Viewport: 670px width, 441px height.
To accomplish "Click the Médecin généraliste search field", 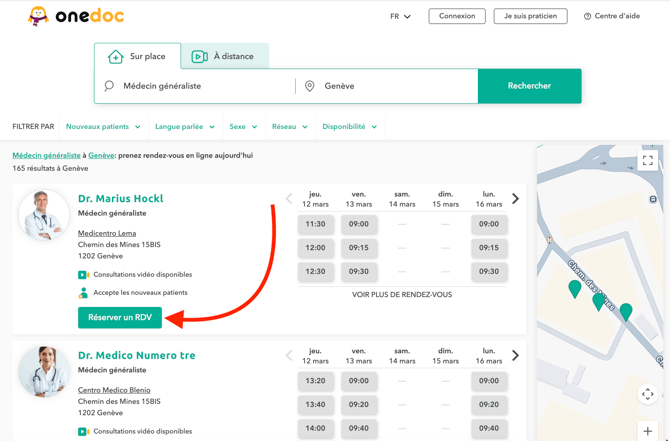I will coord(200,86).
